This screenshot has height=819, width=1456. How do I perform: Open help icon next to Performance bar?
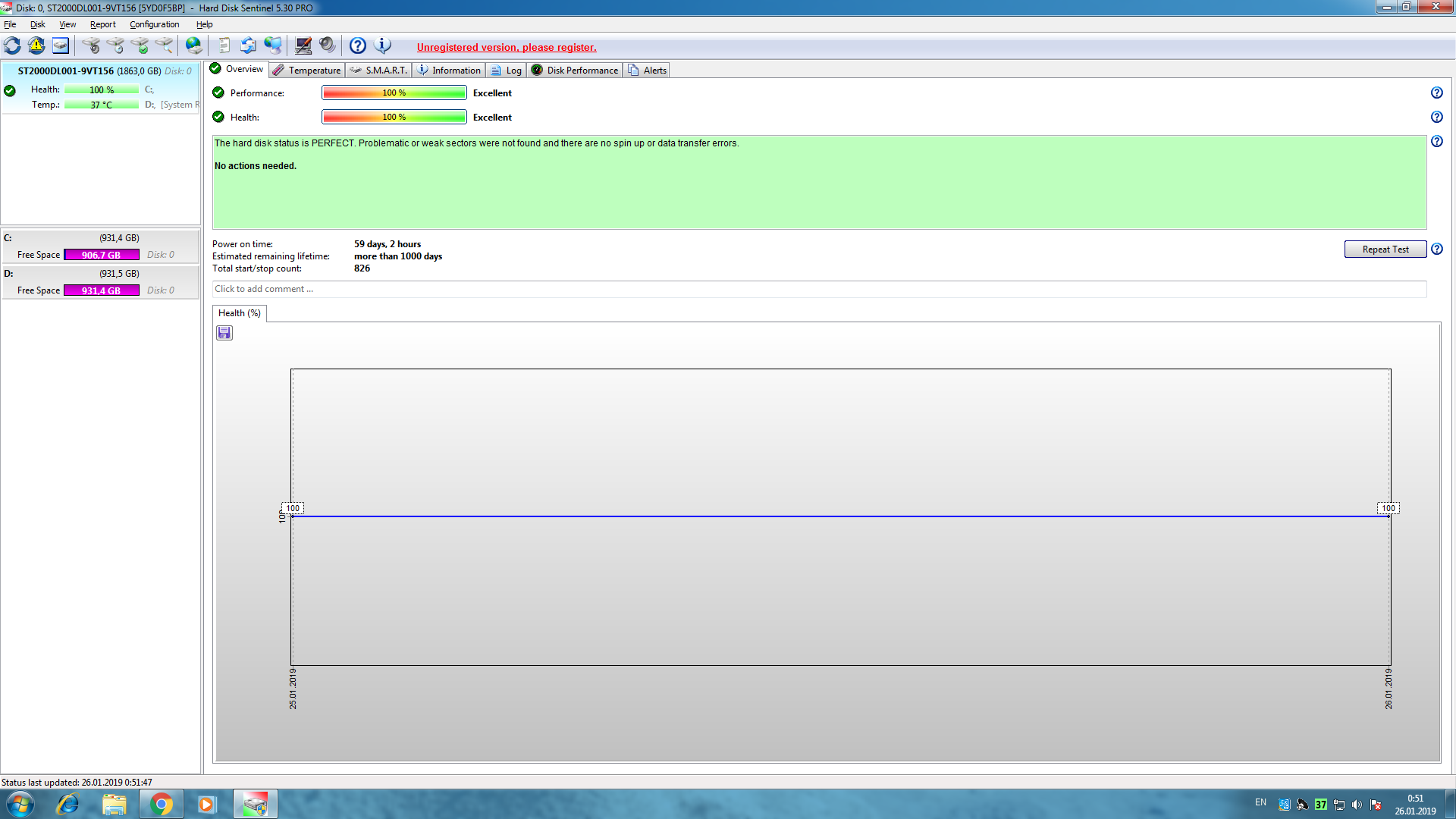1436,93
